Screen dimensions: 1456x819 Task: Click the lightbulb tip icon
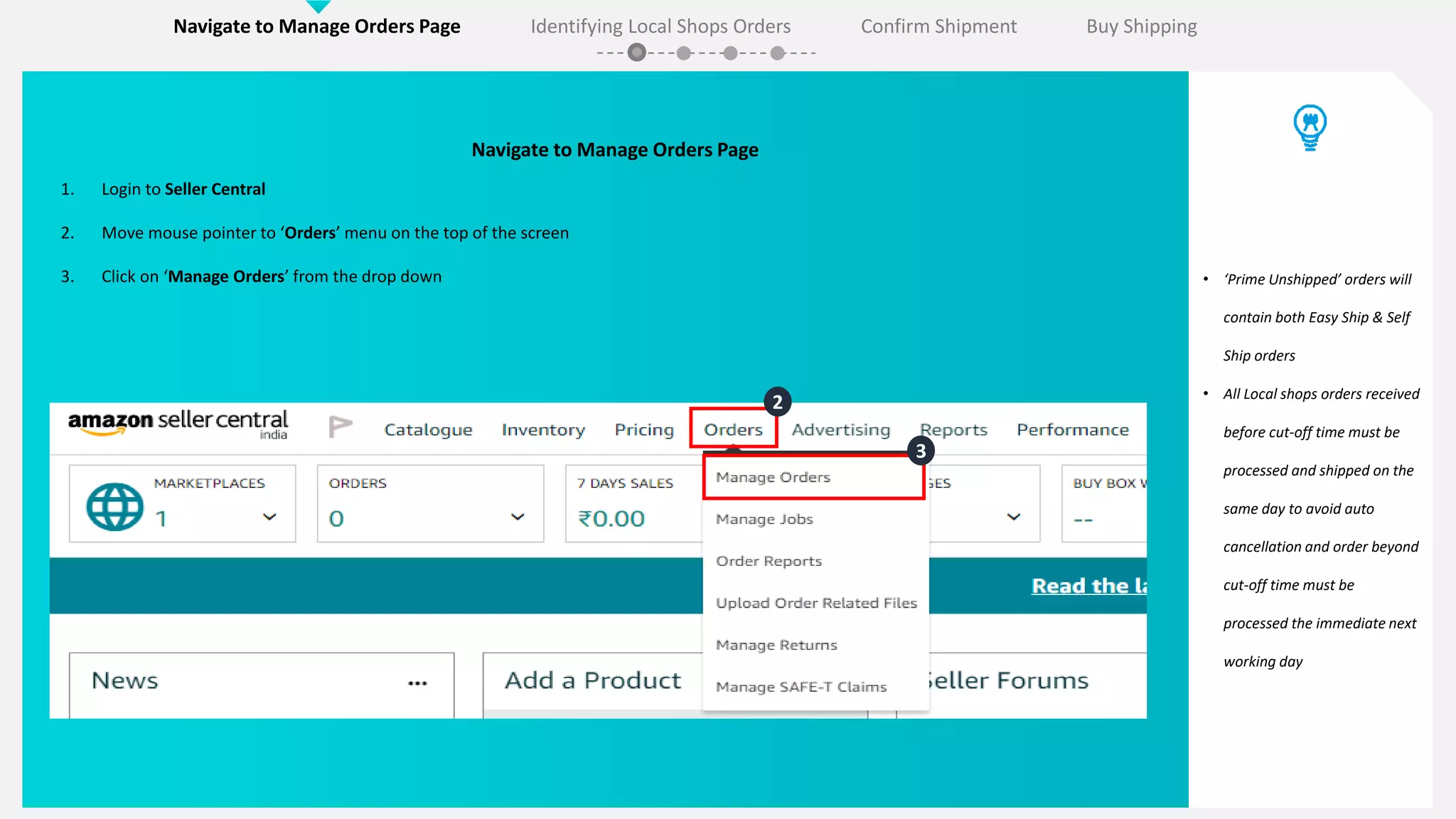click(1310, 127)
